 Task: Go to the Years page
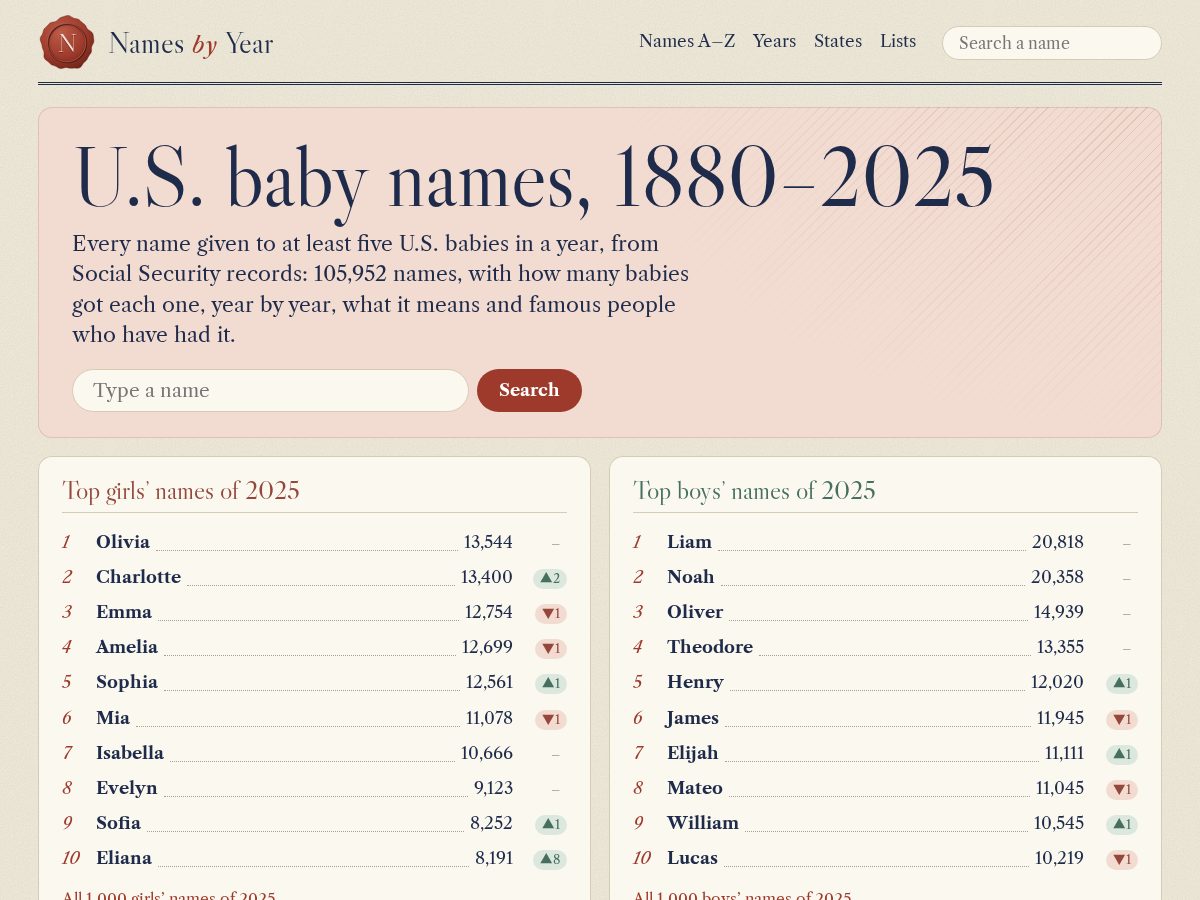point(774,41)
